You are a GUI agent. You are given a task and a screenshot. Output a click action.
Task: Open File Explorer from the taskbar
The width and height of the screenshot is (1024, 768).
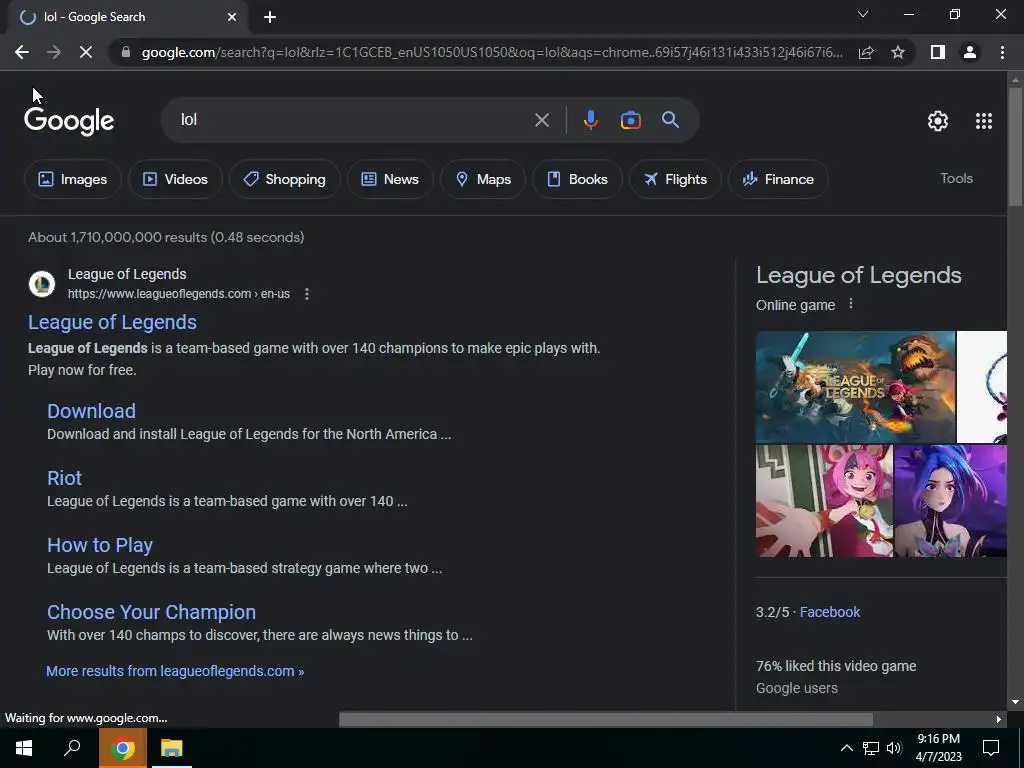pyautogui.click(x=172, y=748)
